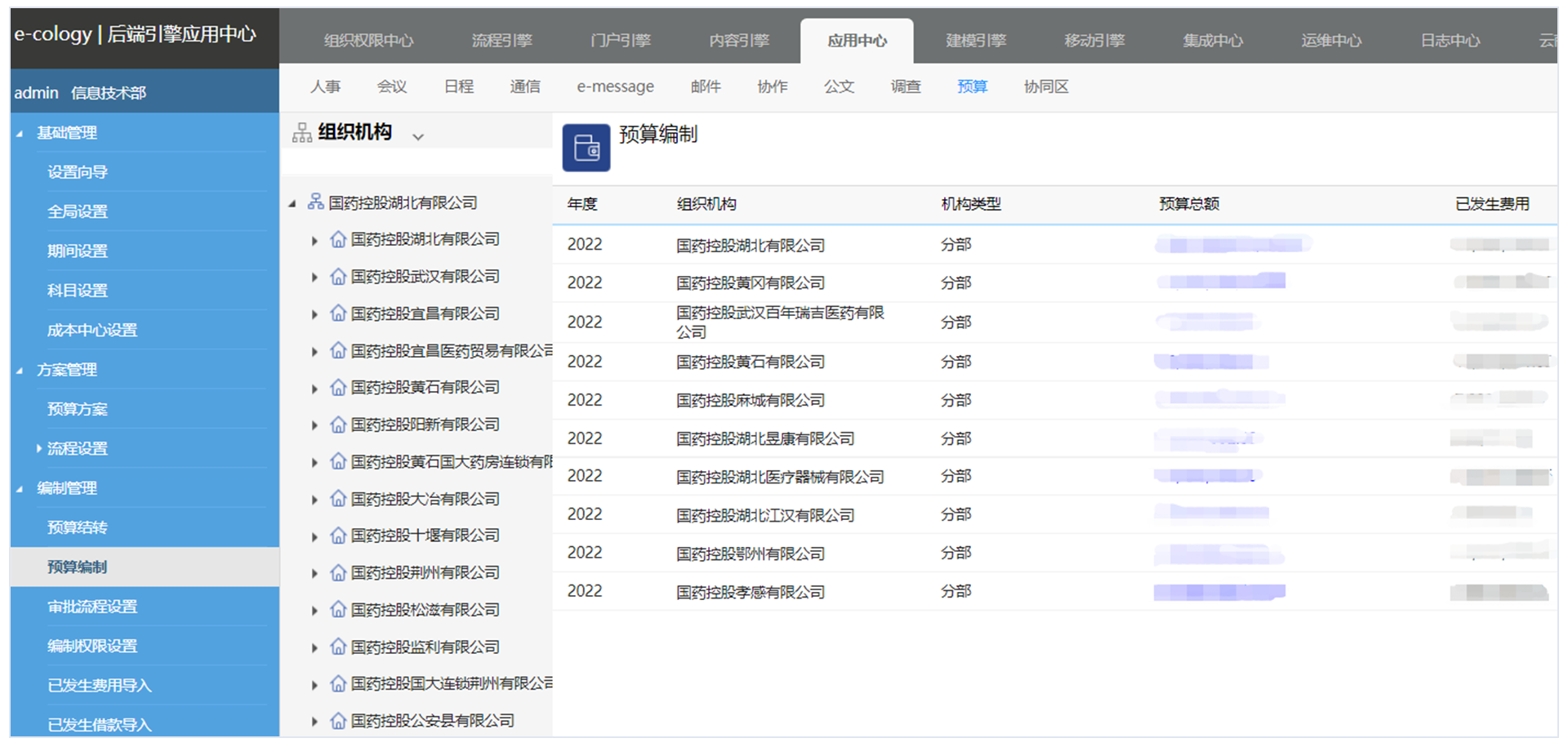Click the house icon of 国药控股大冶有限公司
This screenshot has height=747, width=1568.
[x=338, y=499]
